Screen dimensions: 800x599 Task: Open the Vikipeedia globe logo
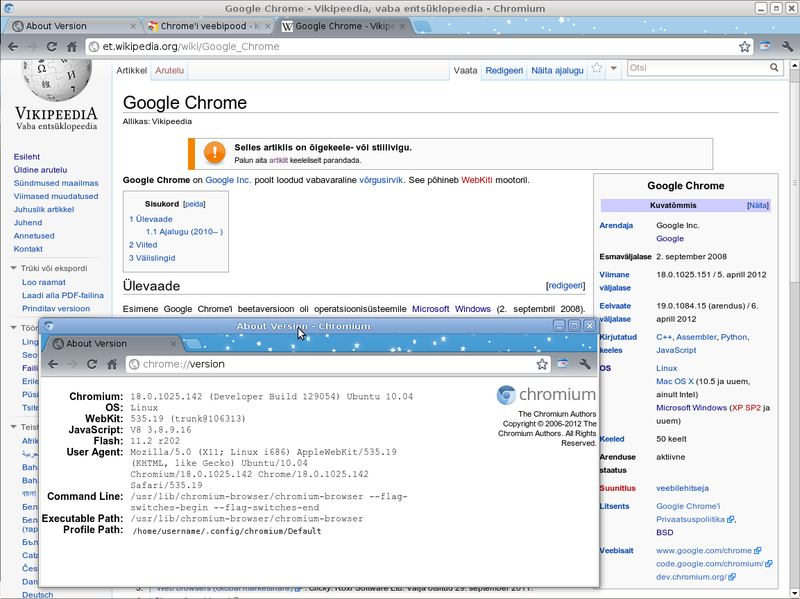point(56,80)
